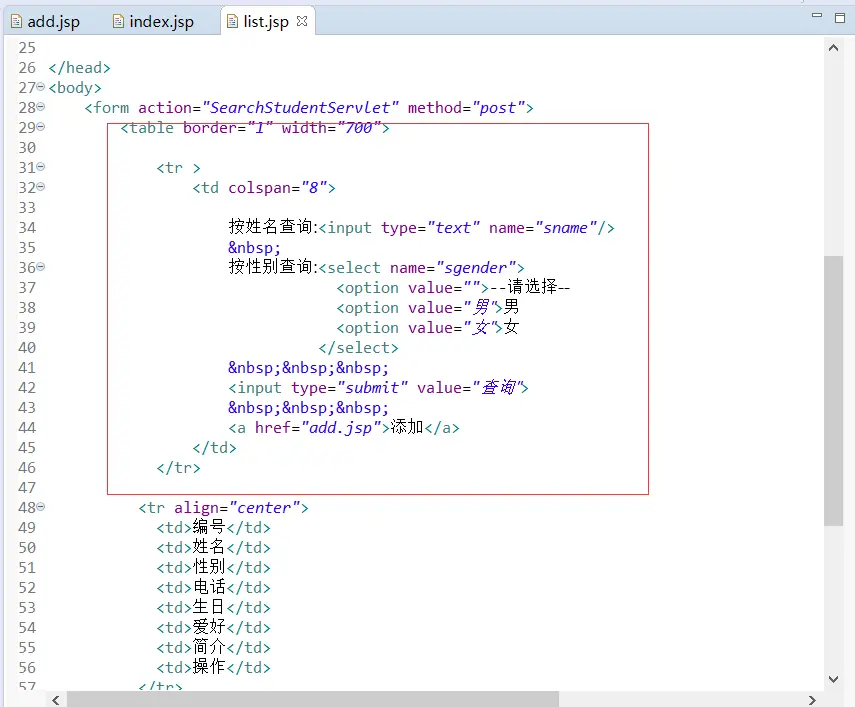Click line number 42 in gutter

point(27,388)
